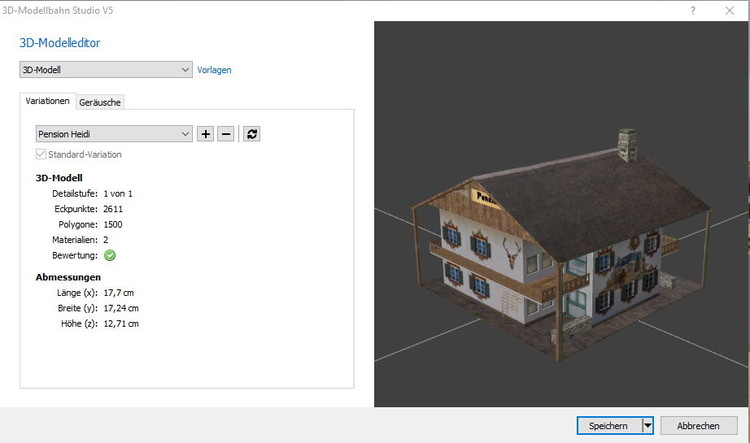Viewport: 750px width, 443px height.
Task: Open the arrow menu next to Speichern
Action: tap(647, 425)
